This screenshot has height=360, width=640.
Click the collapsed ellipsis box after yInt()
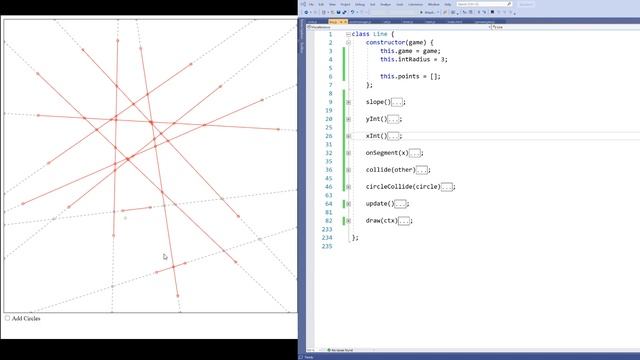(393, 119)
